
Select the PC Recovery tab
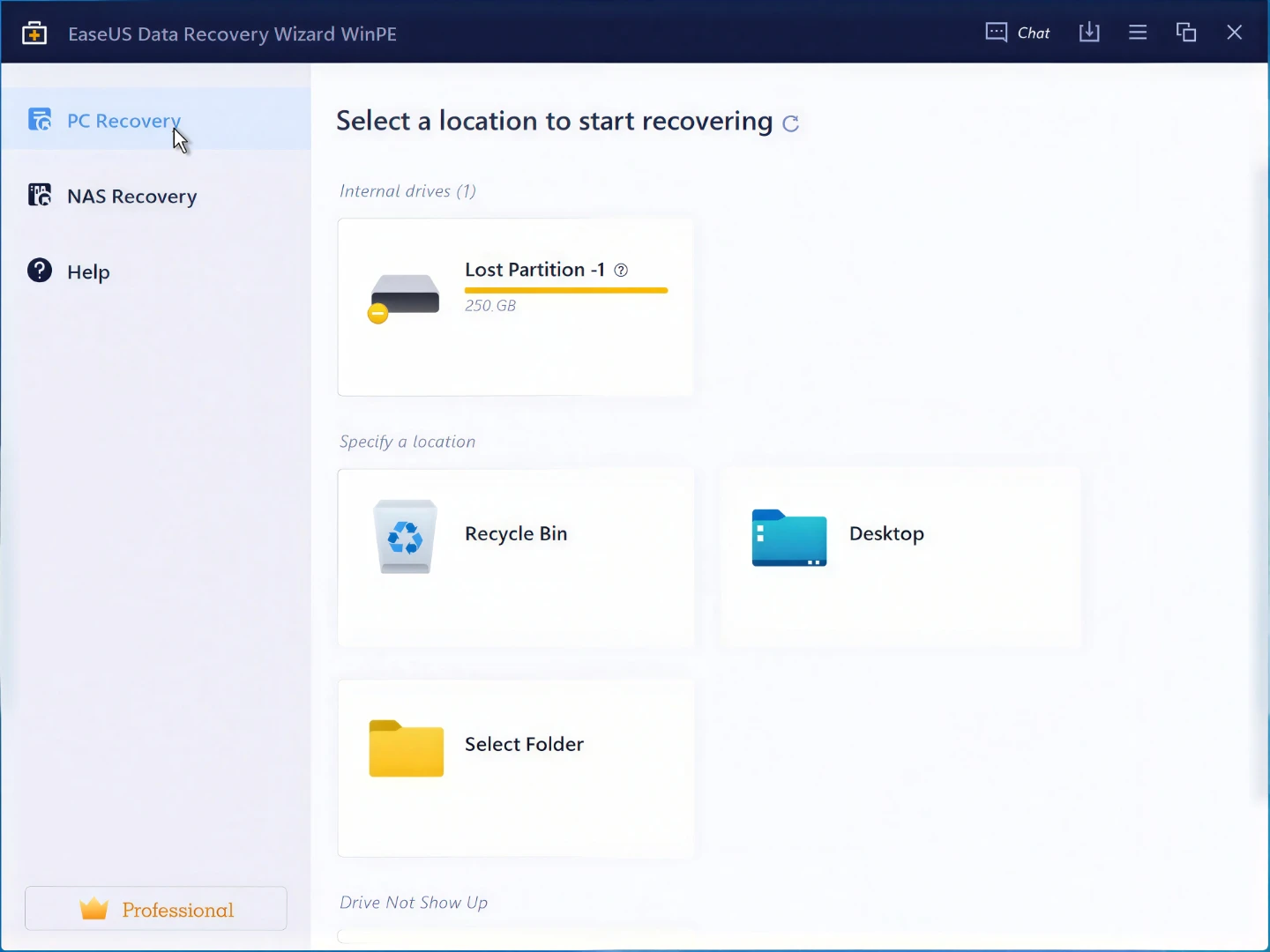[x=156, y=119]
